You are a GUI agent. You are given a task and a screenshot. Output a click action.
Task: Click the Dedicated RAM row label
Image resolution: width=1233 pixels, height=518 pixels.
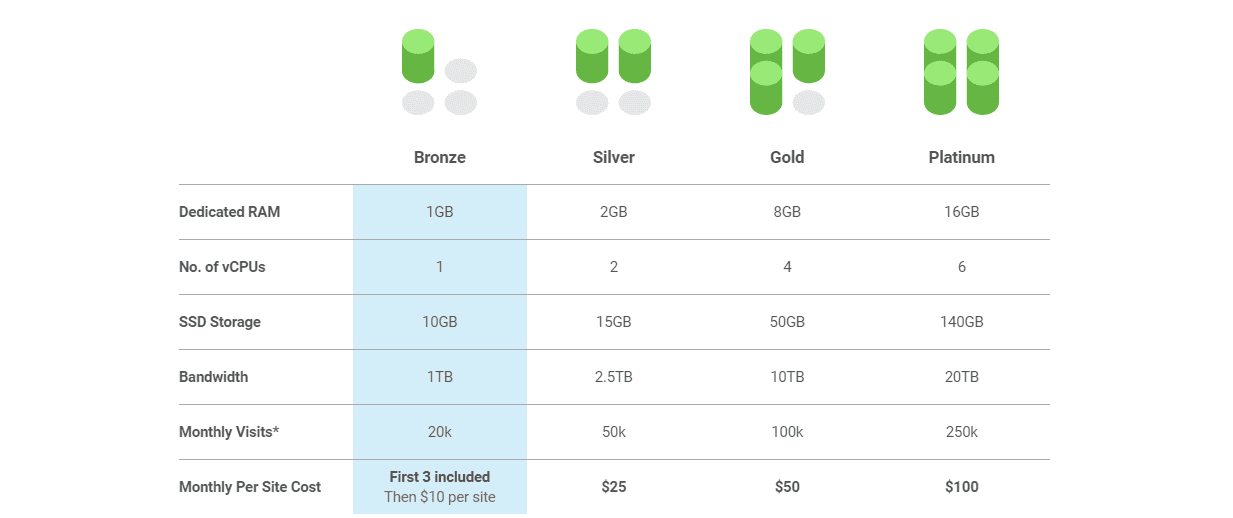230,212
